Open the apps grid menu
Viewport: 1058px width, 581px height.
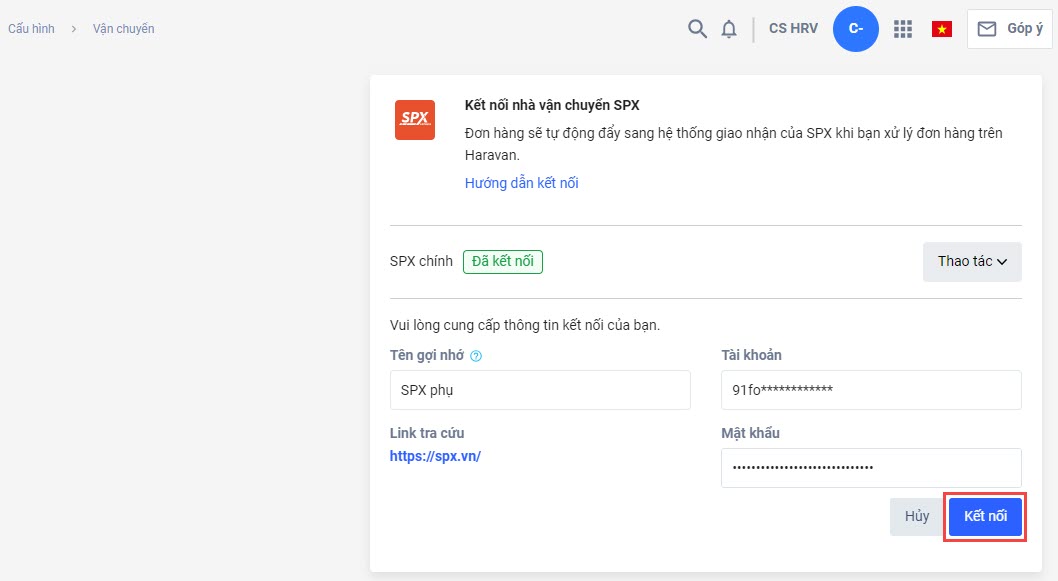coord(903,29)
